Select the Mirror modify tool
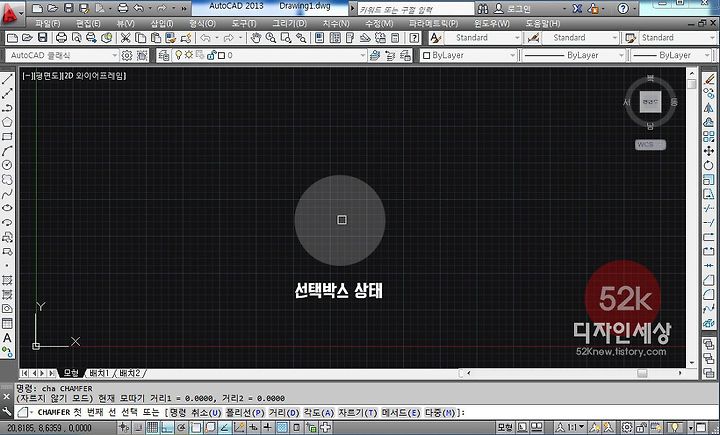The width and height of the screenshot is (720, 435). [x=709, y=108]
